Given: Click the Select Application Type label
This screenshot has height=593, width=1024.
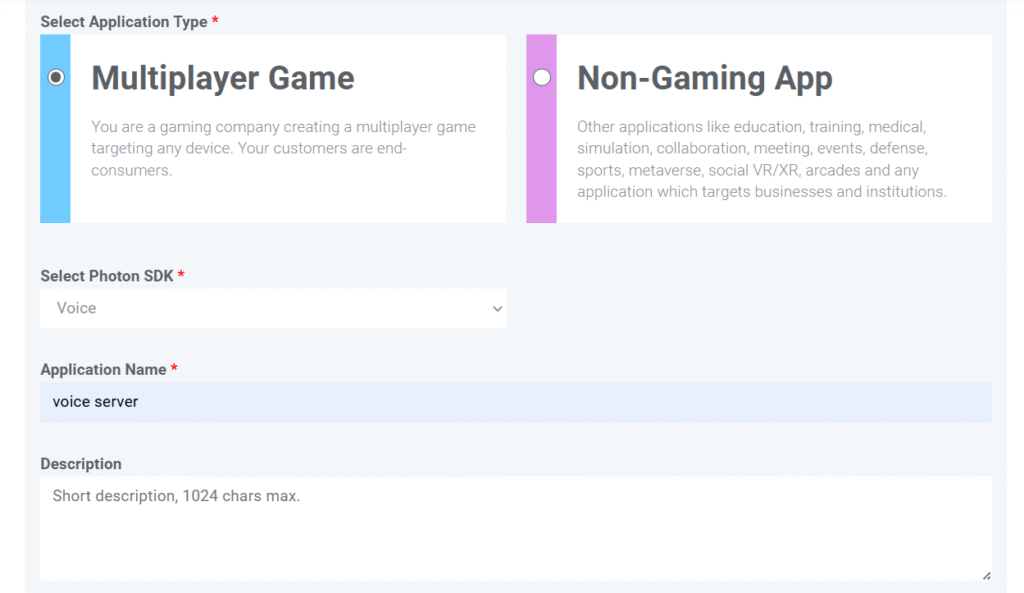Looking at the screenshot, I should pyautogui.click(x=123, y=21).
